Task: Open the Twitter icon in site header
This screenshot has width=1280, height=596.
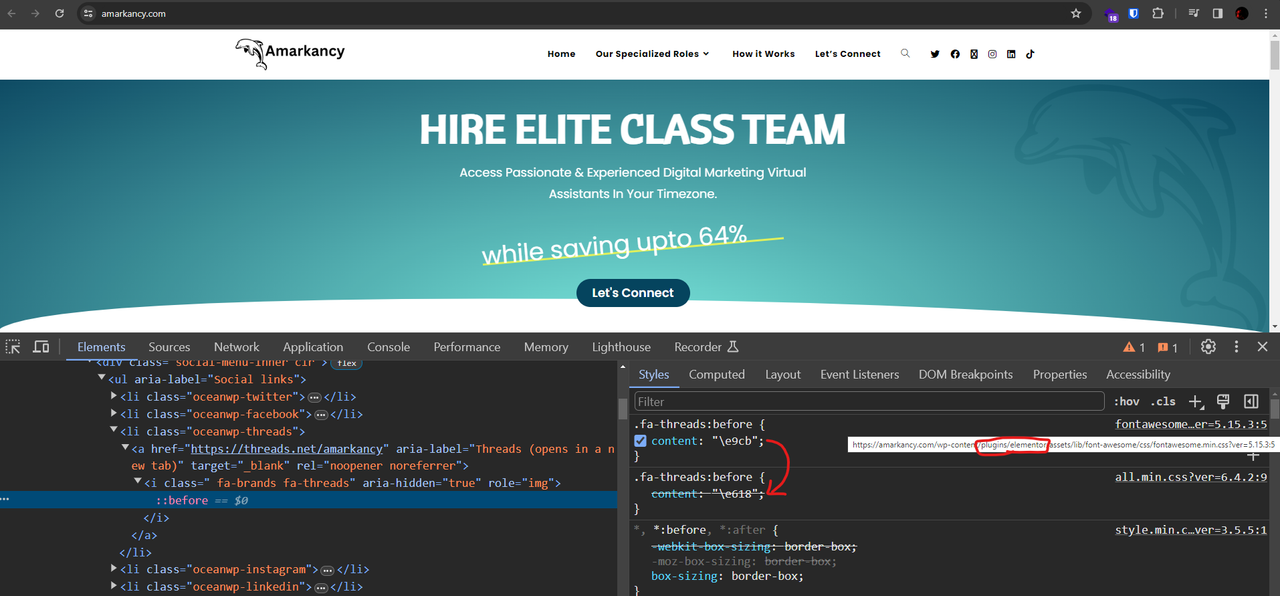Action: 935,54
